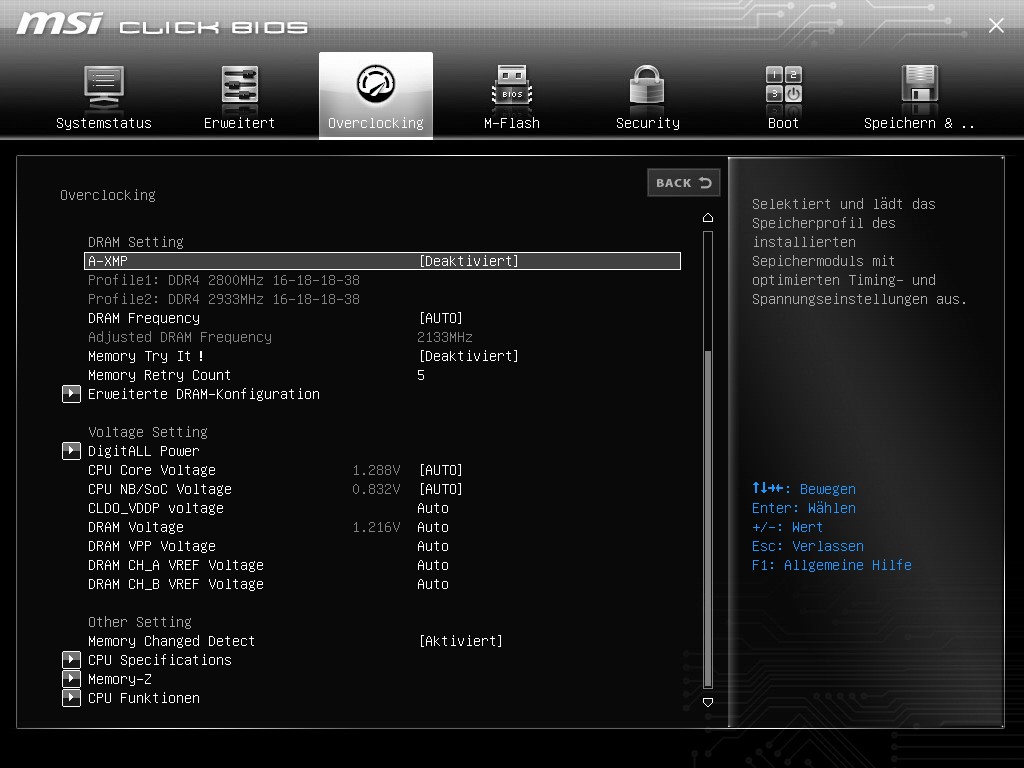Screen dimensions: 1024x768
Task: Open the Systemstatus monitor icon
Action: click(x=104, y=86)
